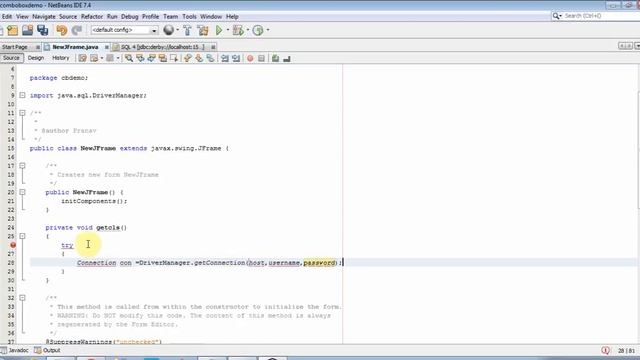640x360 pixels.
Task: Jump to next bookmark icon
Action: [x=199, y=59]
